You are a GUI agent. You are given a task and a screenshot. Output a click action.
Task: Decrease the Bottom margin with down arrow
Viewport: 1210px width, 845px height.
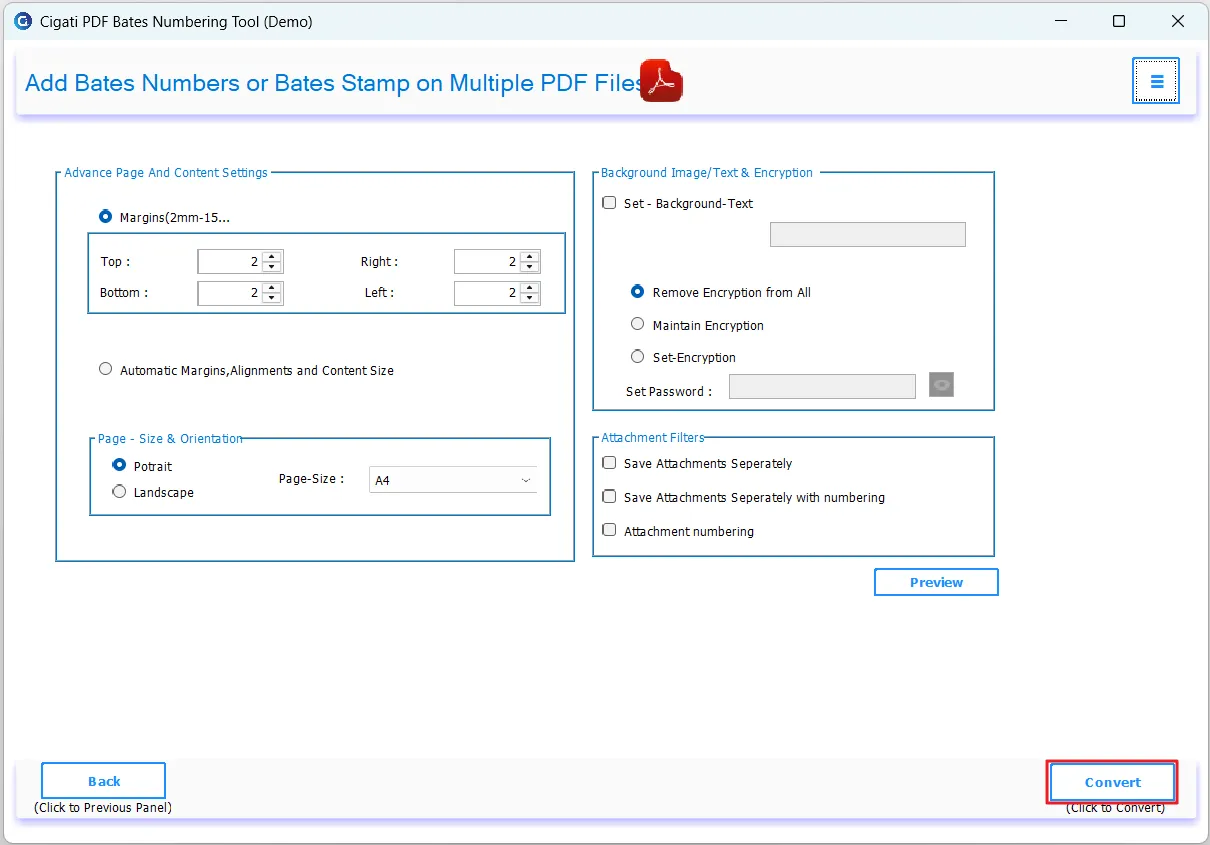pyautogui.click(x=272, y=299)
